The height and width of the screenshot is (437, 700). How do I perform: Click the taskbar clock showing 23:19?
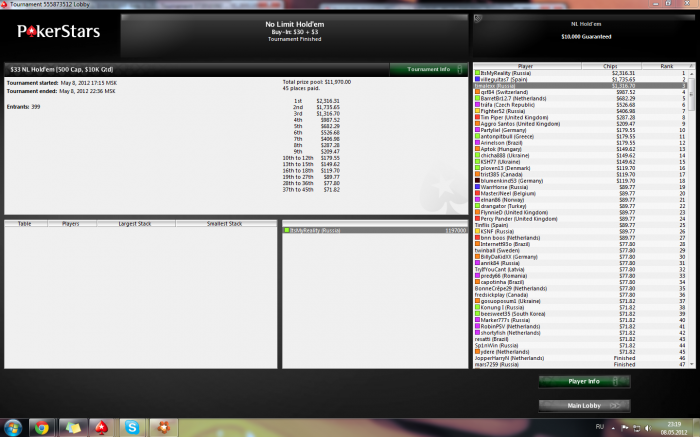click(x=674, y=428)
